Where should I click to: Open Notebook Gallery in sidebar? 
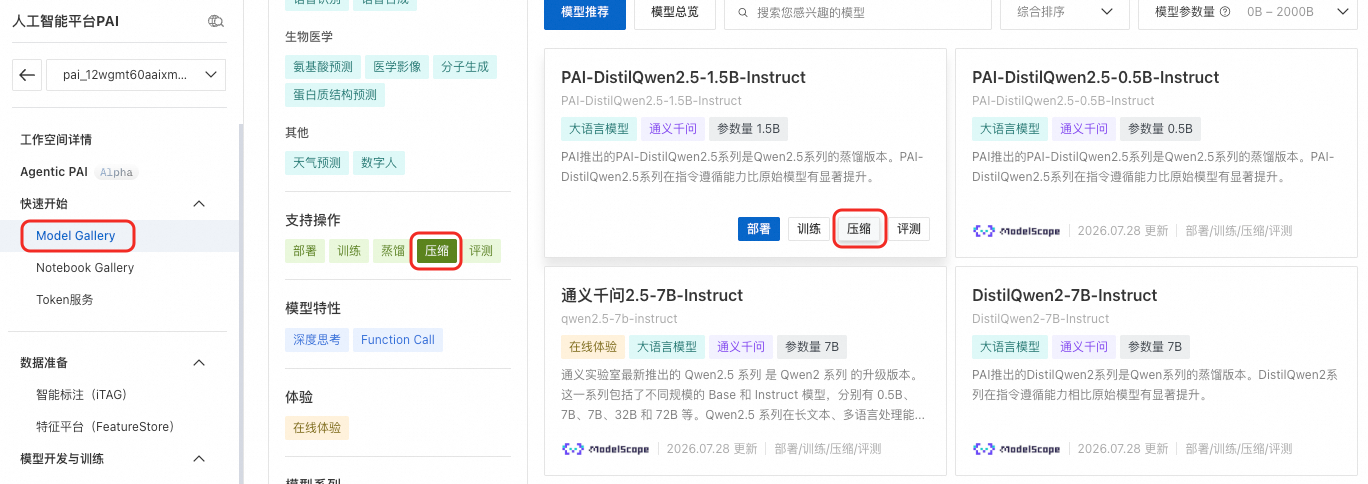85,268
